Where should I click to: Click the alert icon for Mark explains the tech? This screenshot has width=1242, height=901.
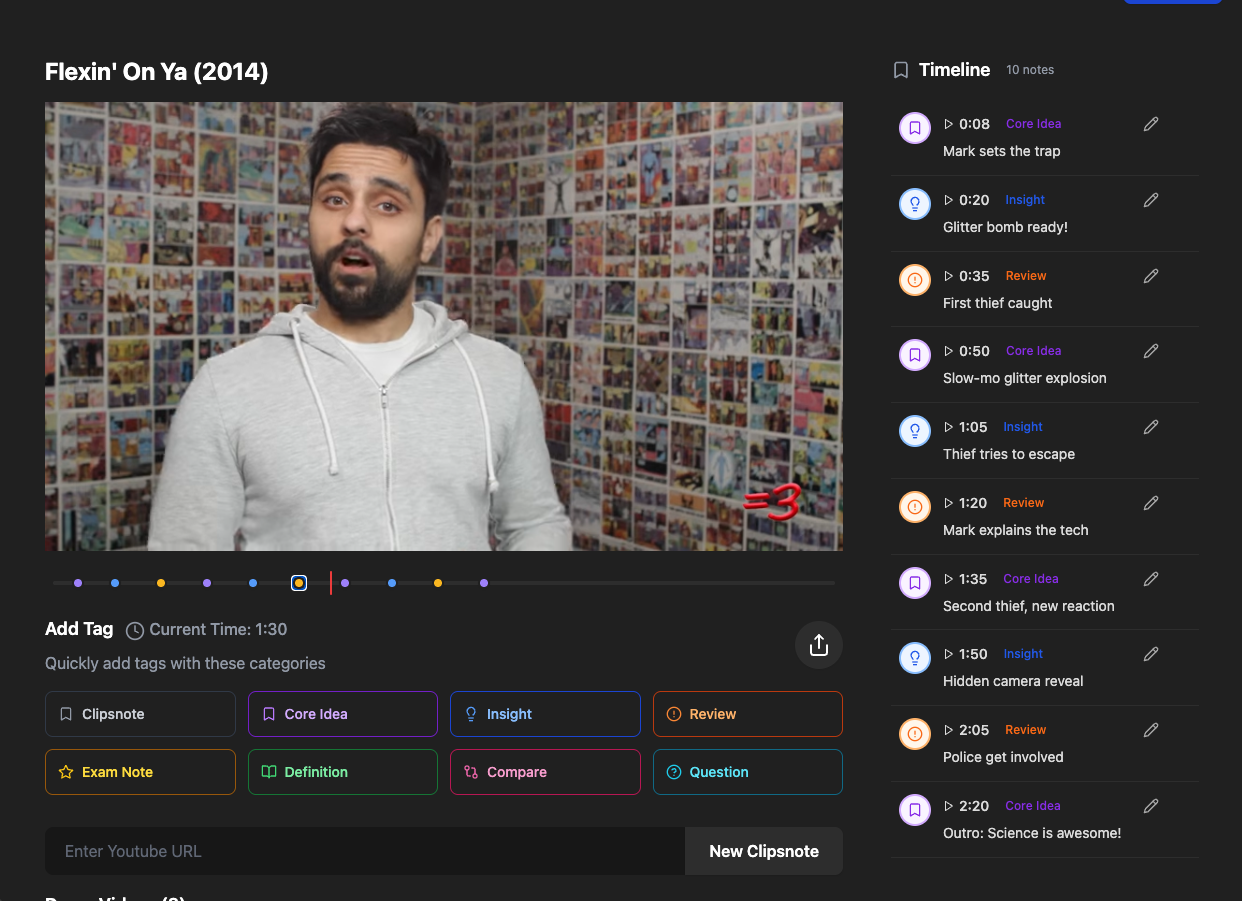pyautogui.click(x=914, y=507)
